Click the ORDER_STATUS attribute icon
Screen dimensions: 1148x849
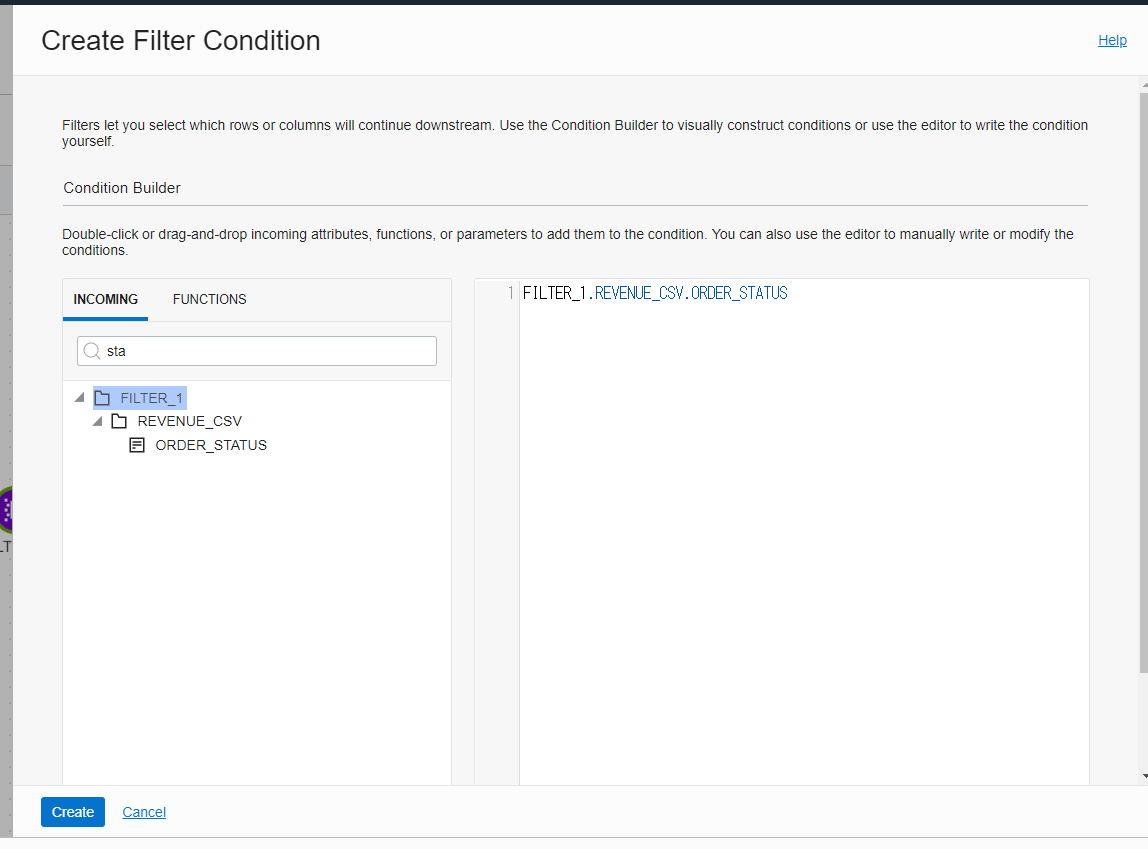point(137,445)
